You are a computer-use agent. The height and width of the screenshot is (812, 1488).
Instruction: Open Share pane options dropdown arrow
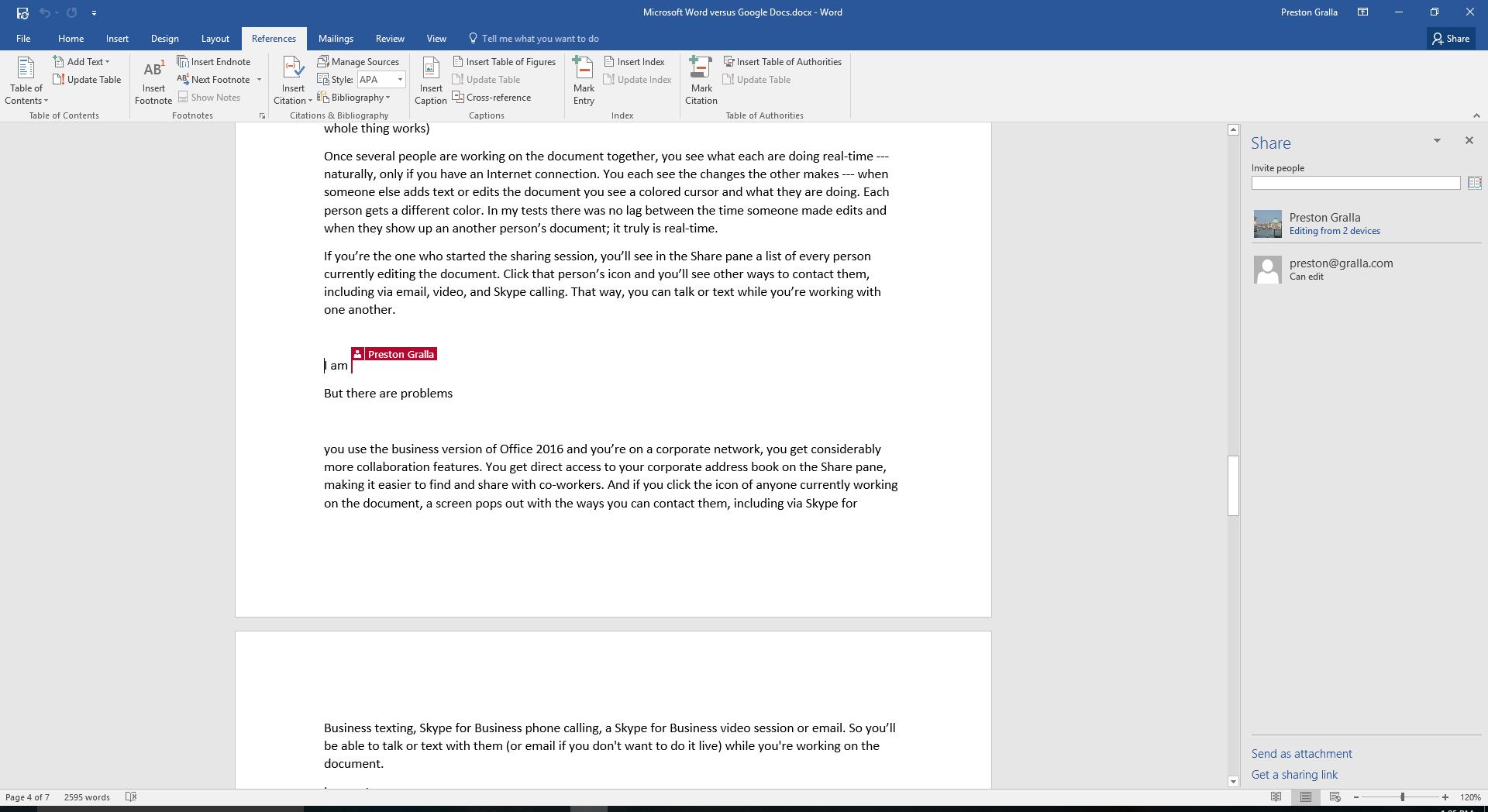1437,140
